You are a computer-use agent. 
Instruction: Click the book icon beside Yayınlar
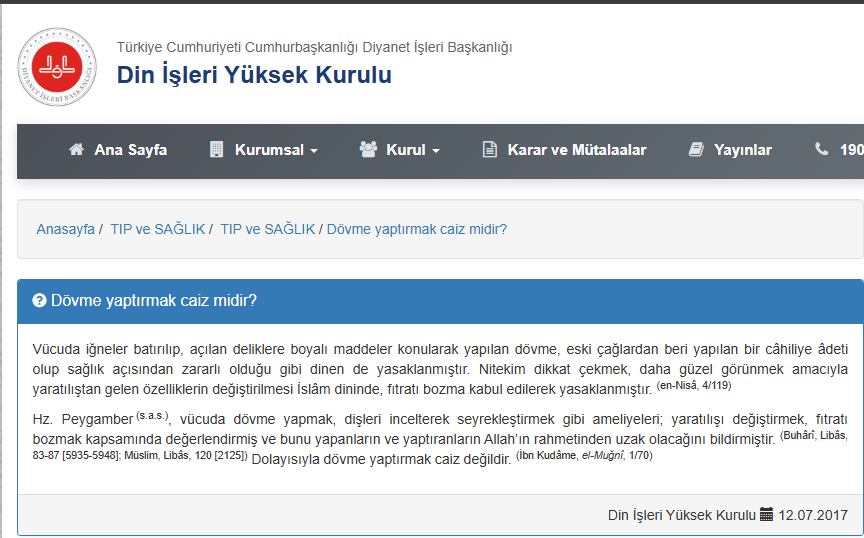point(696,149)
